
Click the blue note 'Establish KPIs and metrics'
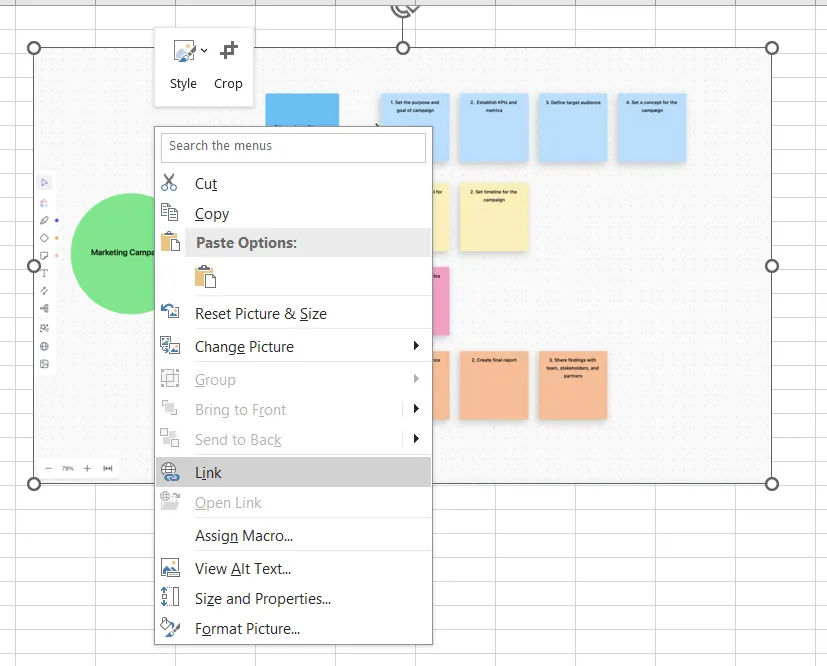(494, 128)
